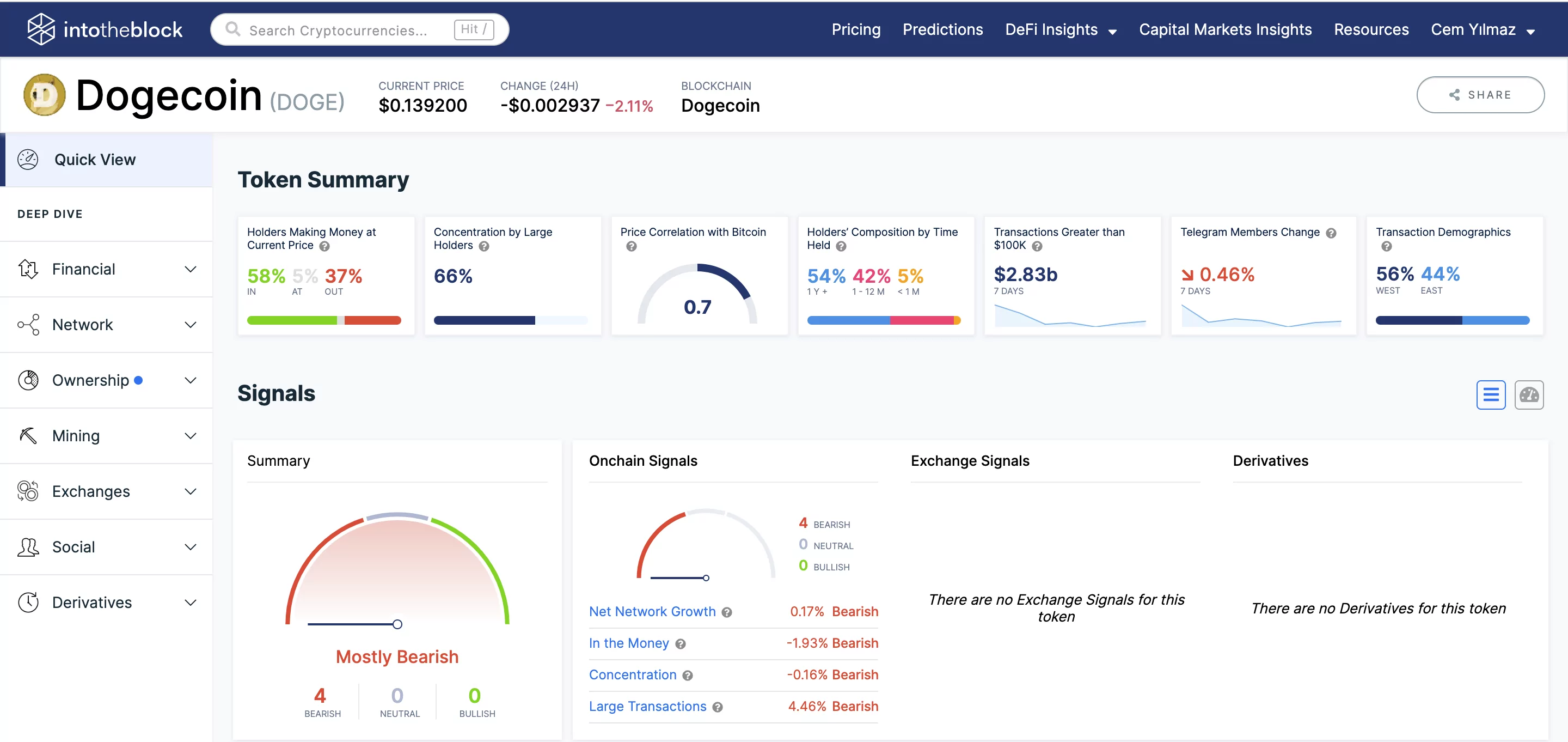1568x742 pixels.
Task: Open the In the Money link
Action: point(629,643)
